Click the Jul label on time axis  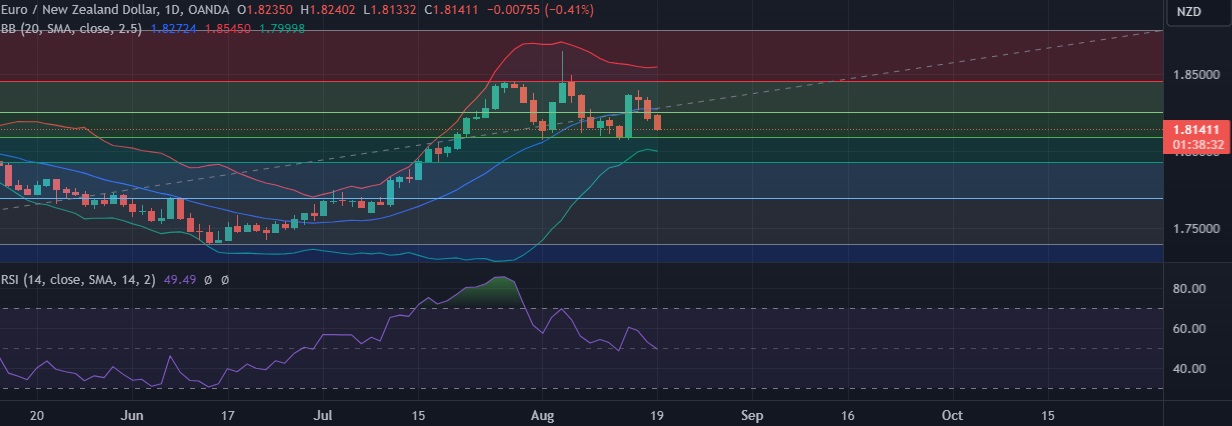coord(324,413)
